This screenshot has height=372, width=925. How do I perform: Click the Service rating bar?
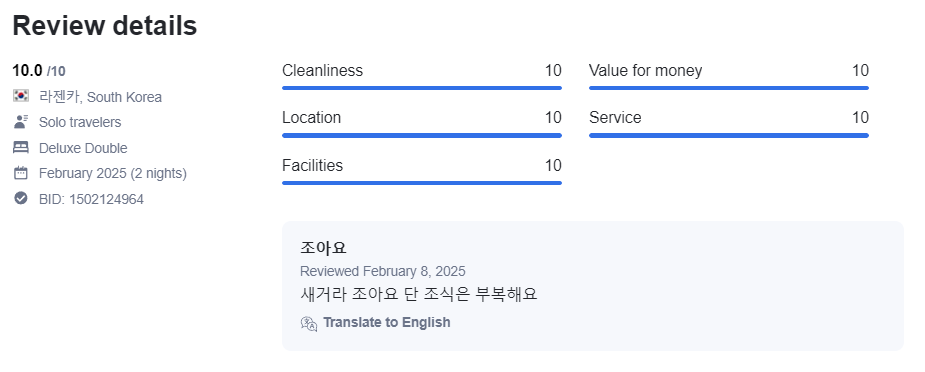click(729, 136)
